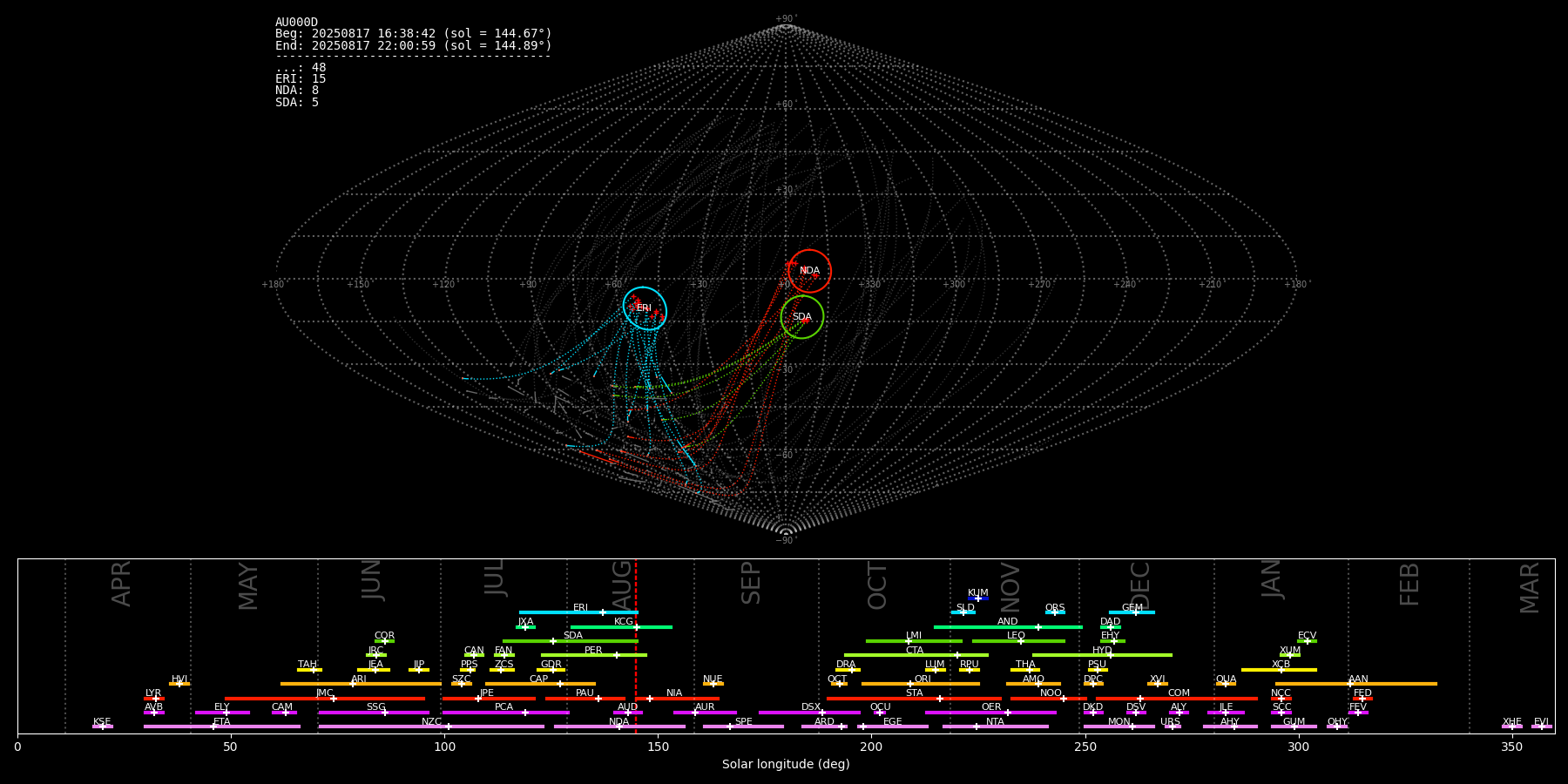Click the PER shower bar in the timeline
Screen dimensions: 1568x784
[594, 655]
